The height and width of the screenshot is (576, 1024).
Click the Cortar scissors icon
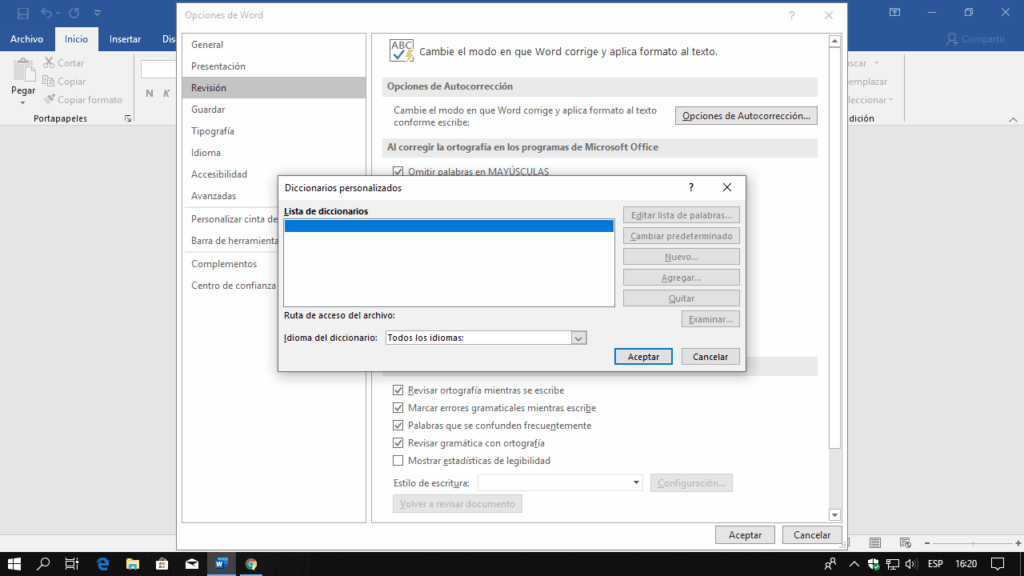pos(47,62)
